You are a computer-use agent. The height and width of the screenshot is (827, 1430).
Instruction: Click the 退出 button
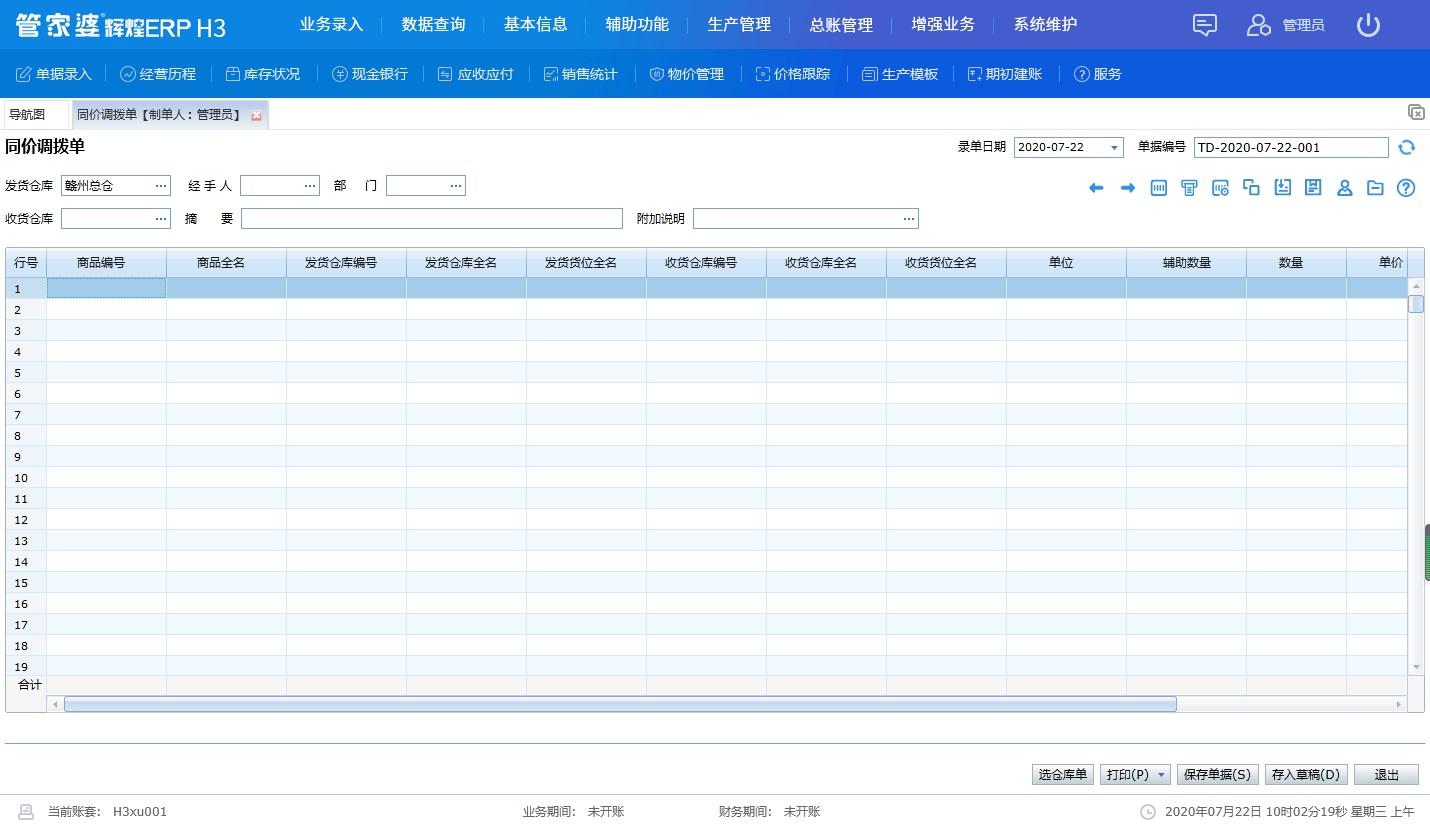click(x=1386, y=775)
